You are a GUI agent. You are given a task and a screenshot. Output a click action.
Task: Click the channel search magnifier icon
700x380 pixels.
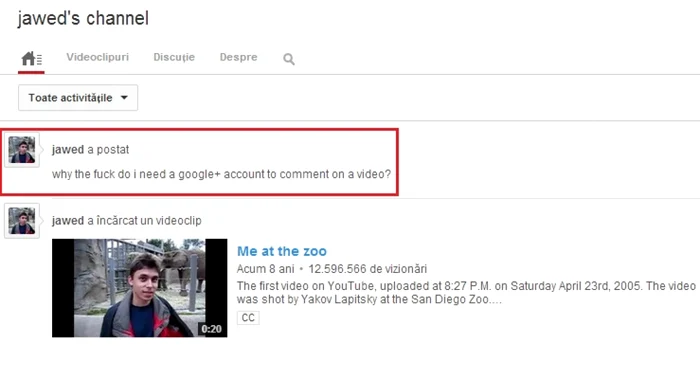pyautogui.click(x=289, y=59)
